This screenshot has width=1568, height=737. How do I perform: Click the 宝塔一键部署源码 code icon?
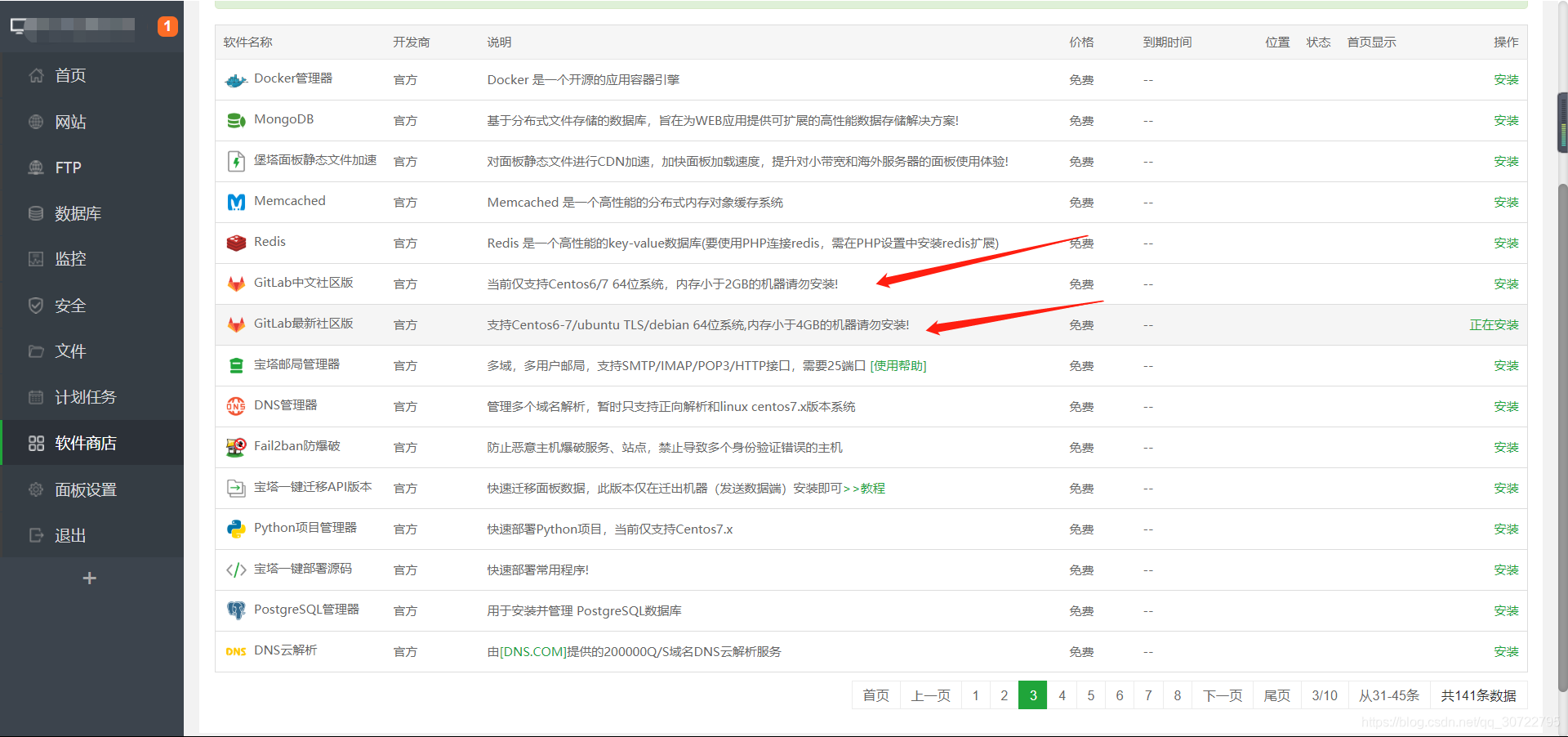[x=236, y=570]
